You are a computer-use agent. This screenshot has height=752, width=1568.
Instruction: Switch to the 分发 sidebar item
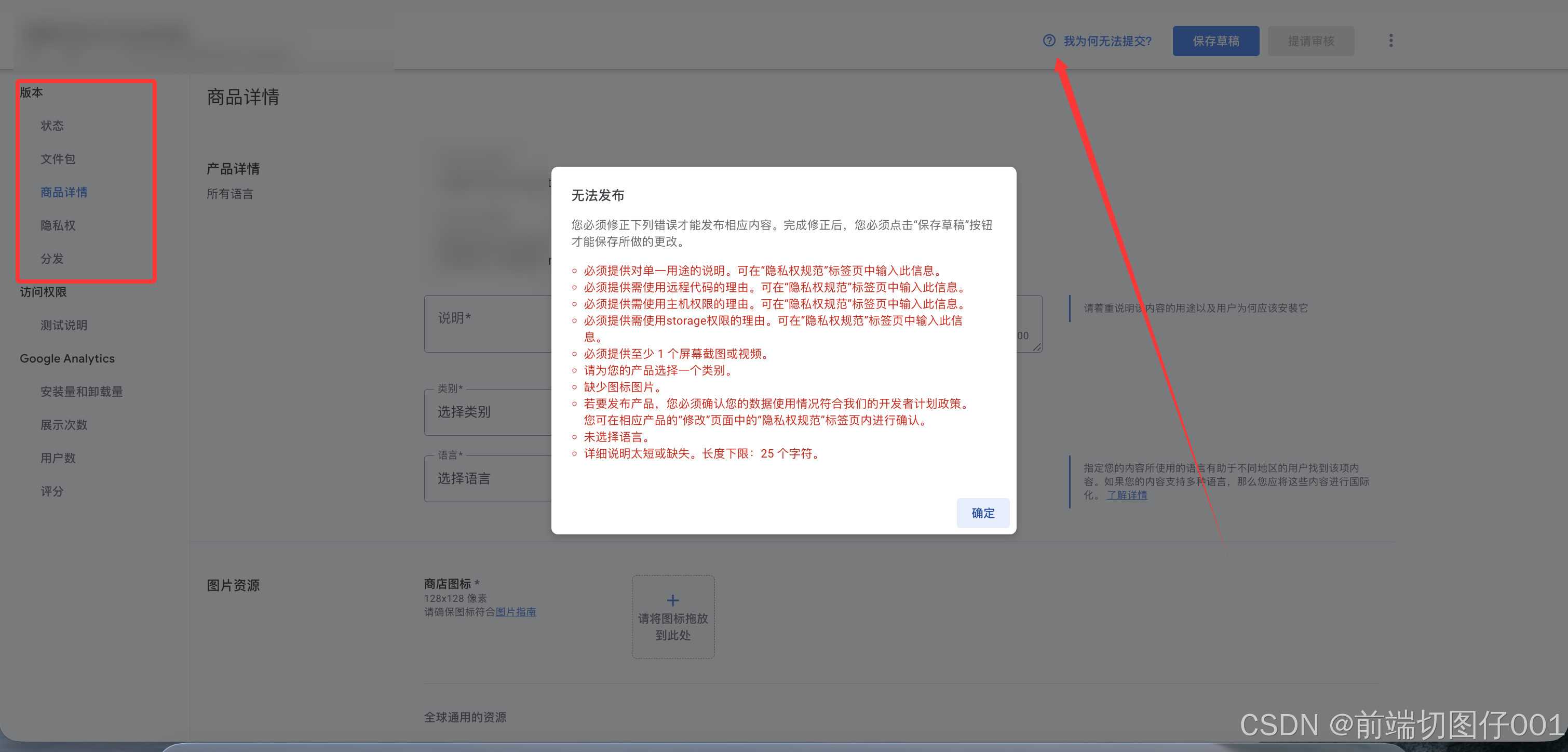52,259
